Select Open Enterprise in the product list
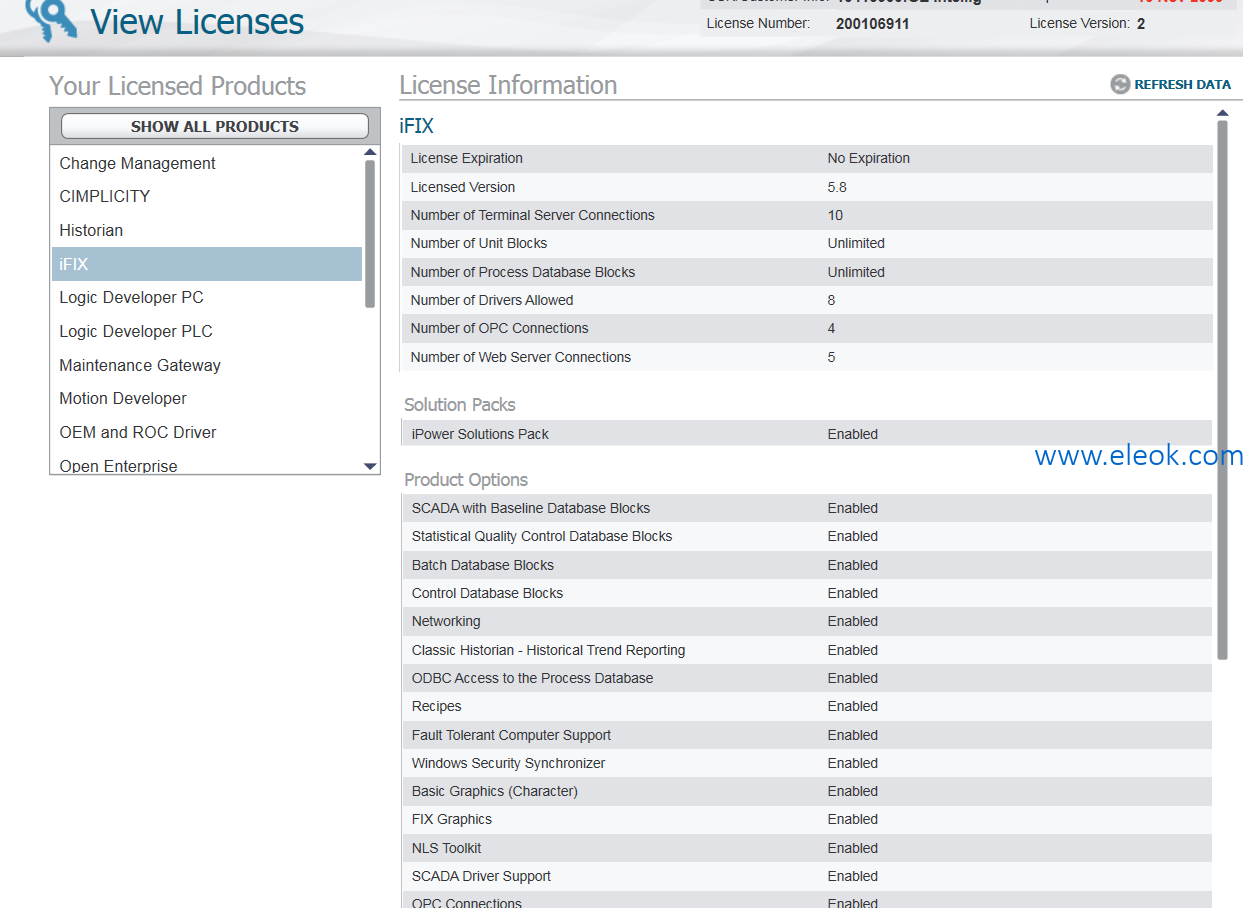Image resolution: width=1243 pixels, height=908 pixels. pyautogui.click(x=207, y=465)
